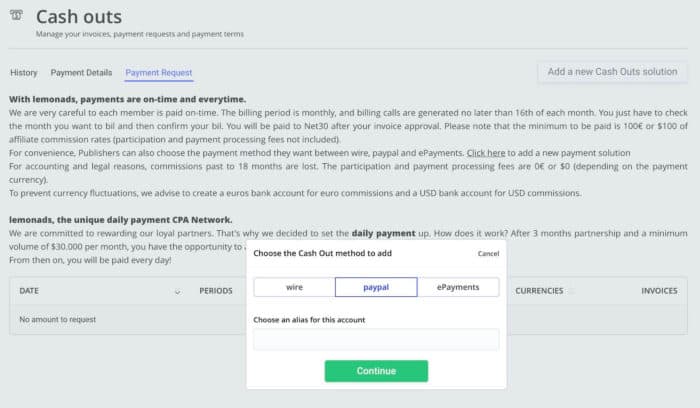
Task: Click the INVOICES column header
Action: pos(659,291)
